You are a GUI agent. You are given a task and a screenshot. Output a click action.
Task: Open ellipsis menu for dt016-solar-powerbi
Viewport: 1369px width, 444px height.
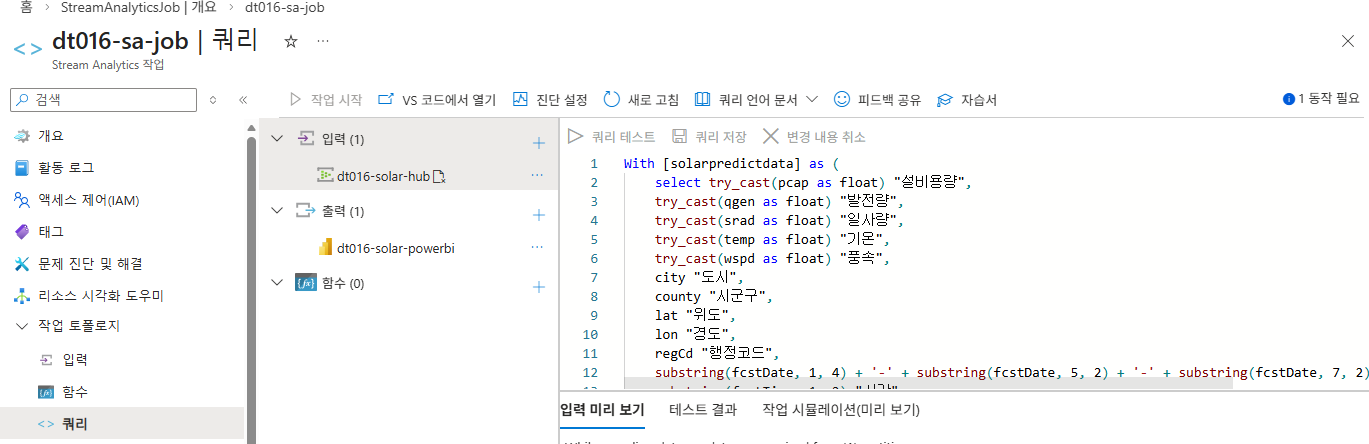coord(538,247)
